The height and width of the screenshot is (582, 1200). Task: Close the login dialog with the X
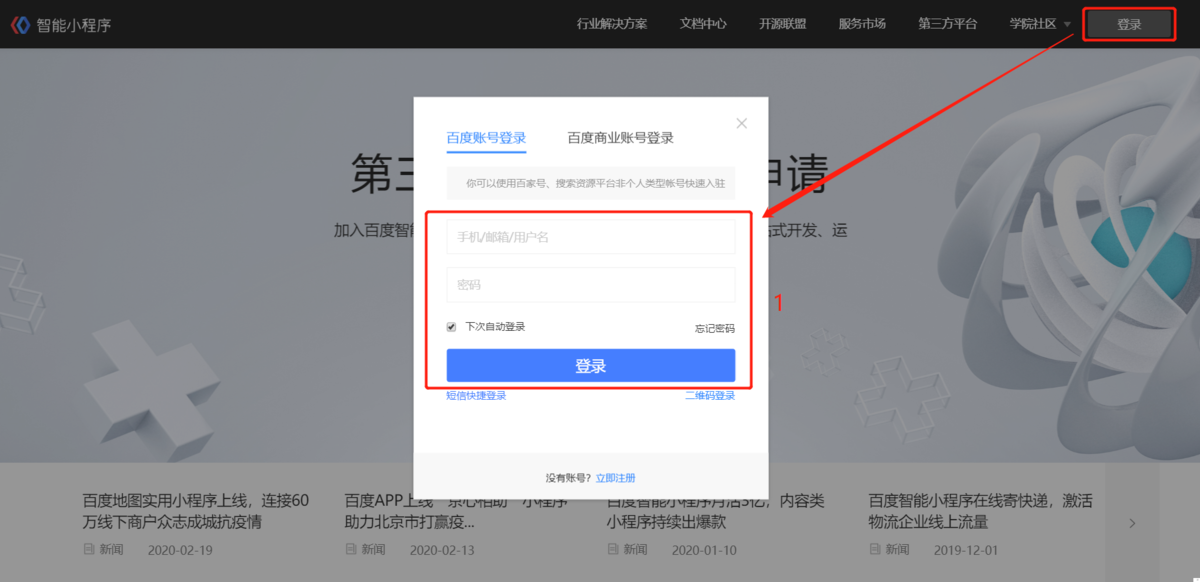[741, 123]
